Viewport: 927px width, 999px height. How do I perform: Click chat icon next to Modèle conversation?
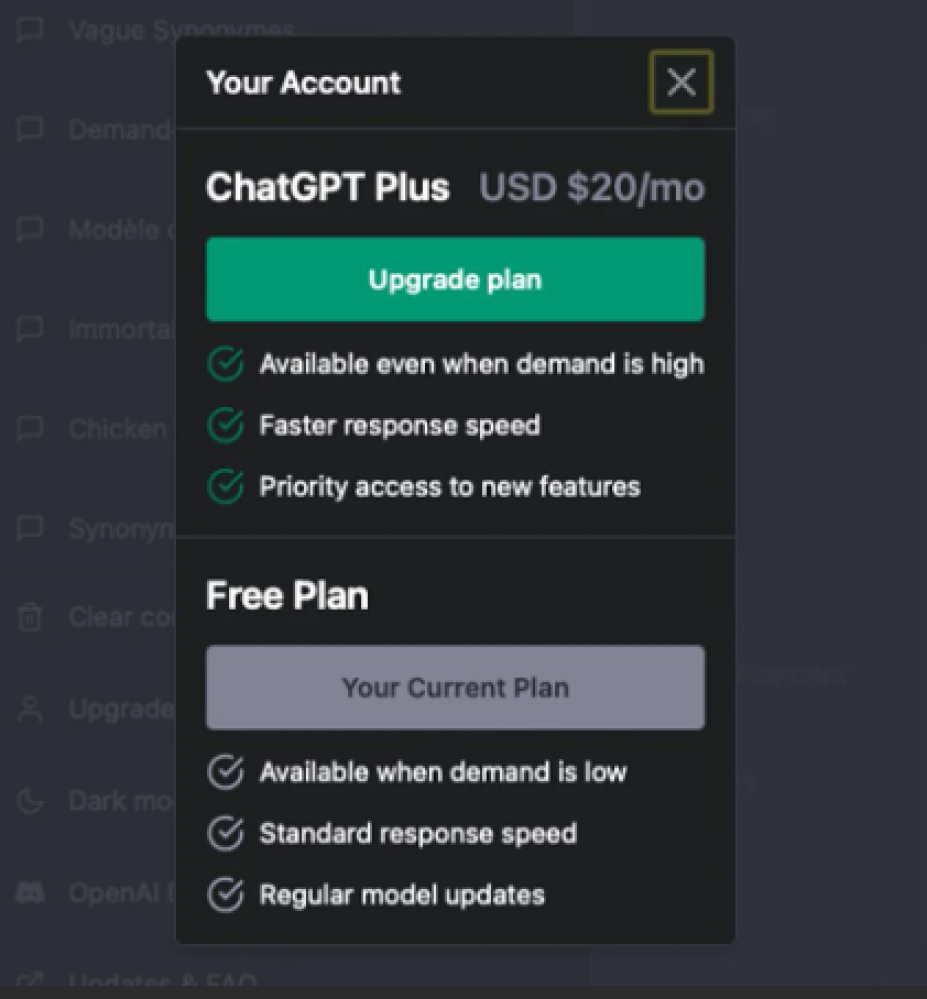click(x=29, y=229)
